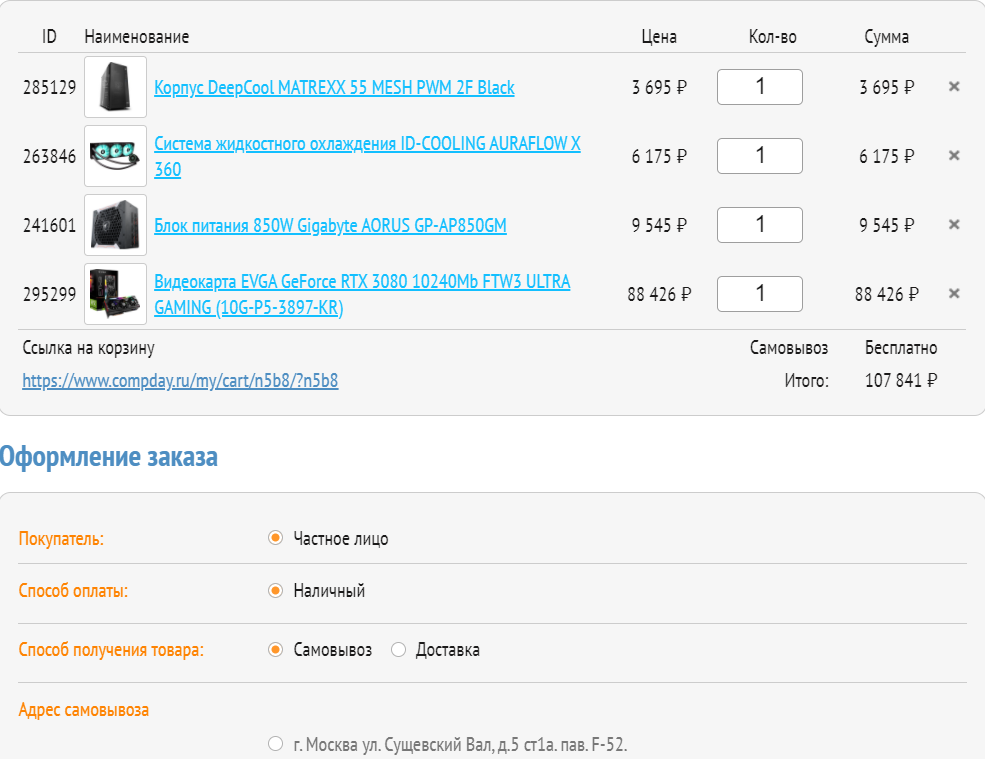Open EVGA GeForce RTX 3080 thumbnail
The image size is (985, 759).
tap(116, 294)
